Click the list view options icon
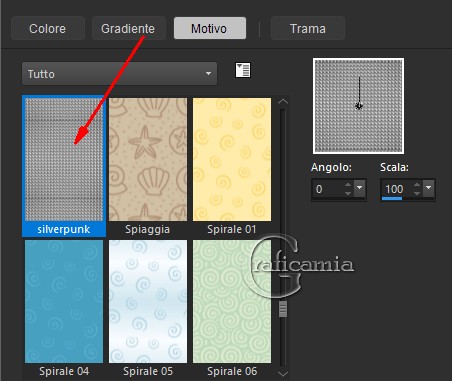 (243, 70)
